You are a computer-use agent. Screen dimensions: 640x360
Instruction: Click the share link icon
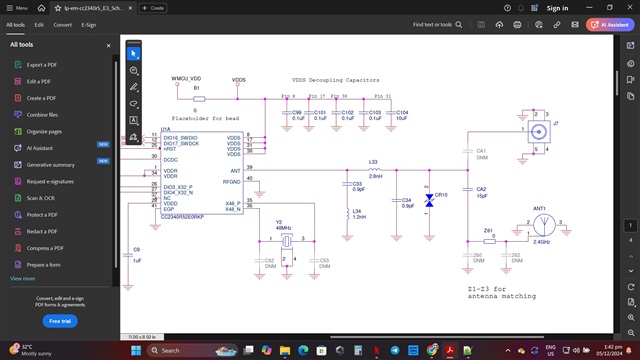click(x=557, y=25)
